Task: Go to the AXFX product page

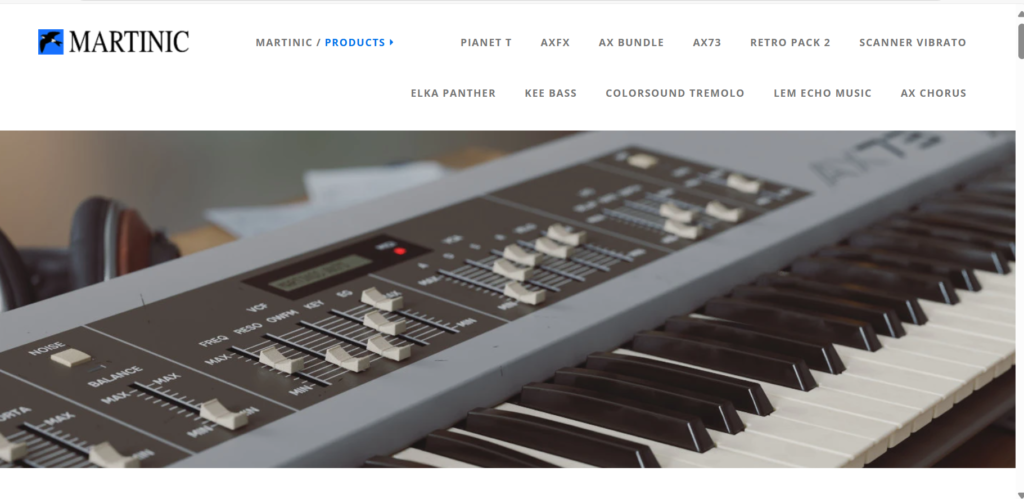Action: click(555, 42)
